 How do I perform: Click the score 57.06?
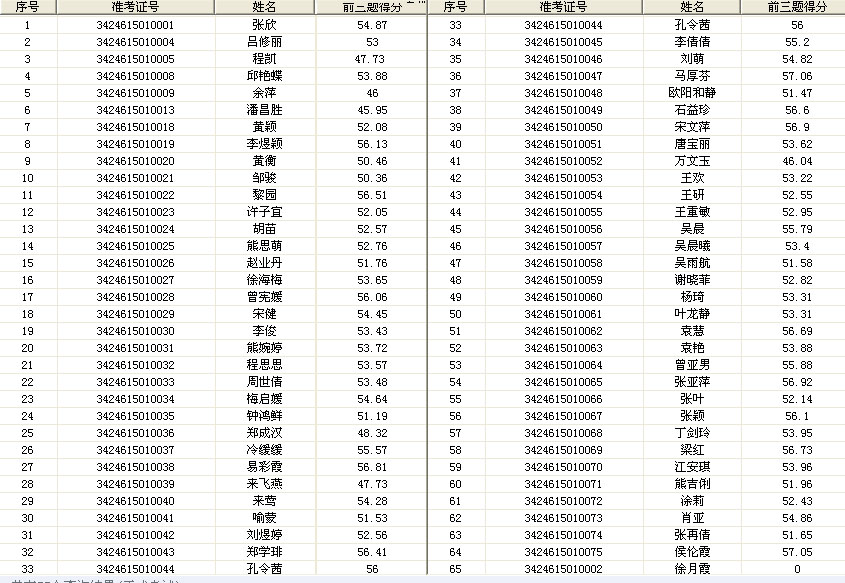click(x=797, y=76)
